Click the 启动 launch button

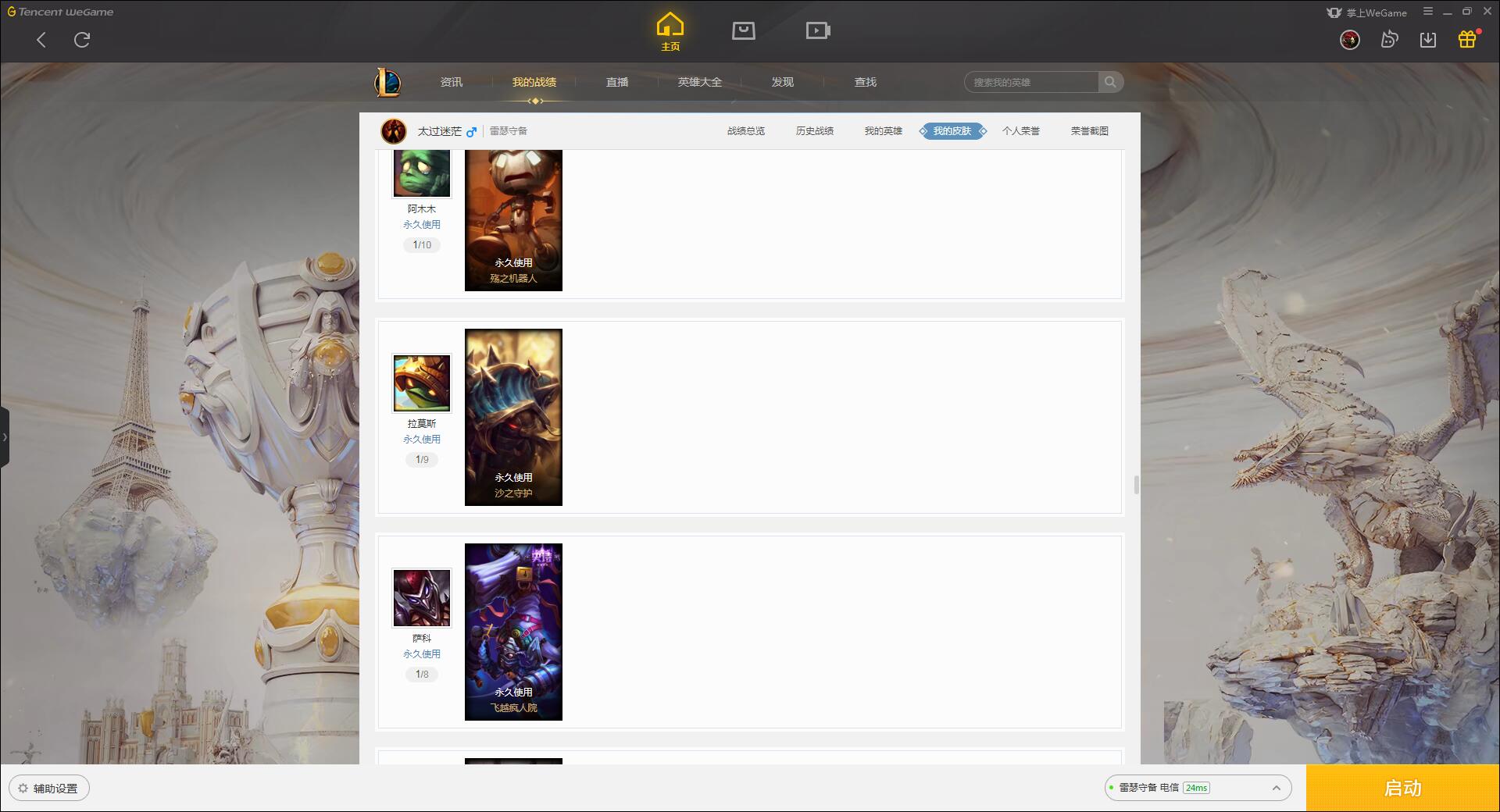click(1403, 788)
